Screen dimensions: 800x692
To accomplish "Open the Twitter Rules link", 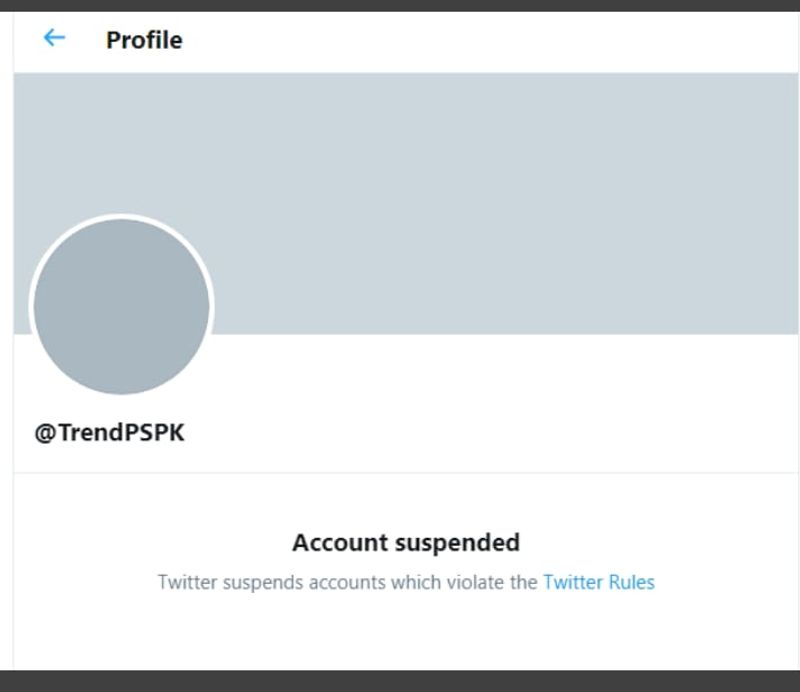I will pos(598,582).
